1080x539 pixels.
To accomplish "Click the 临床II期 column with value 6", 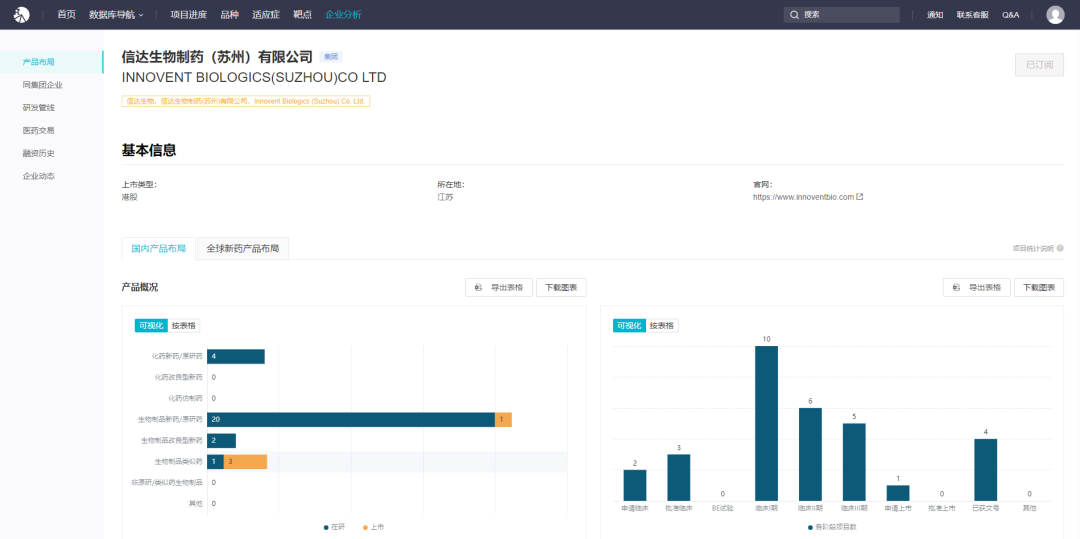I will (x=810, y=454).
